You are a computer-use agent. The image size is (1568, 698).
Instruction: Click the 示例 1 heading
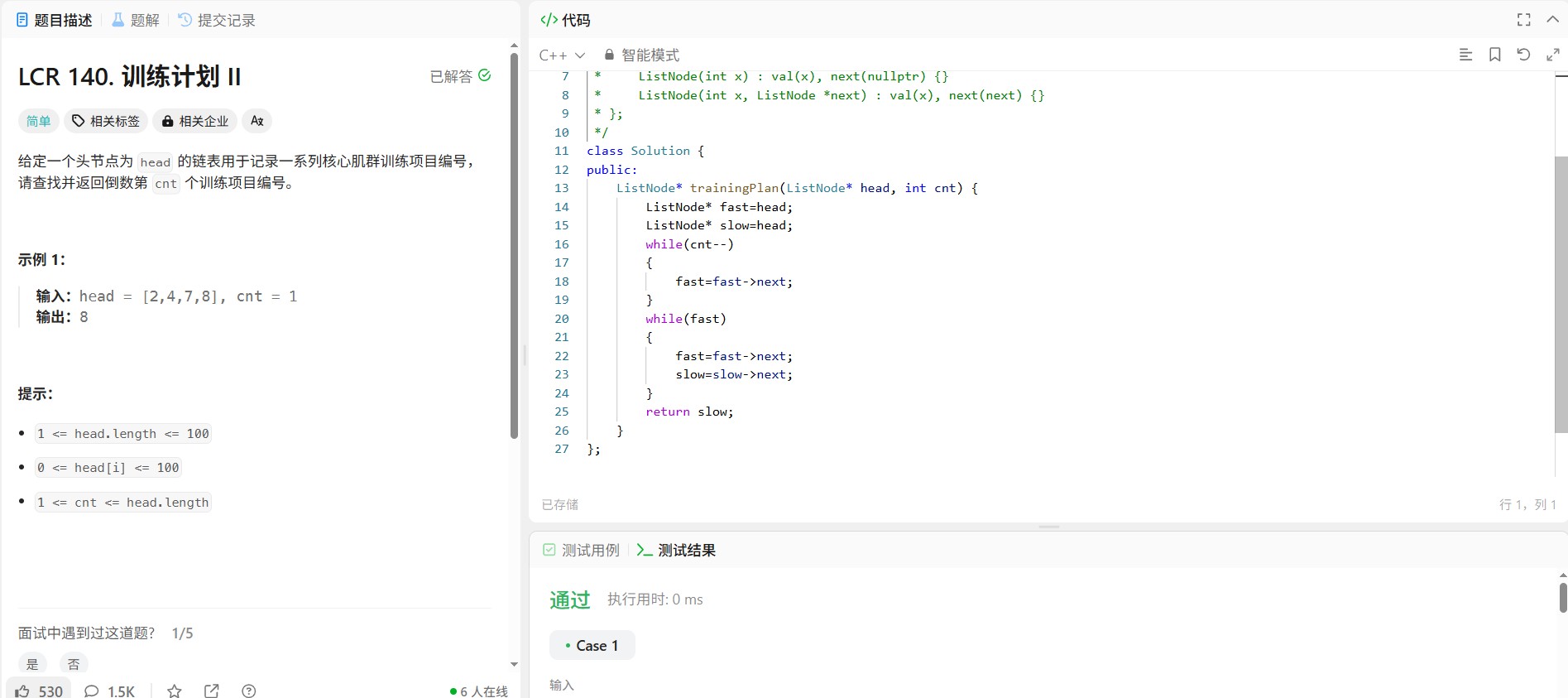(x=42, y=260)
